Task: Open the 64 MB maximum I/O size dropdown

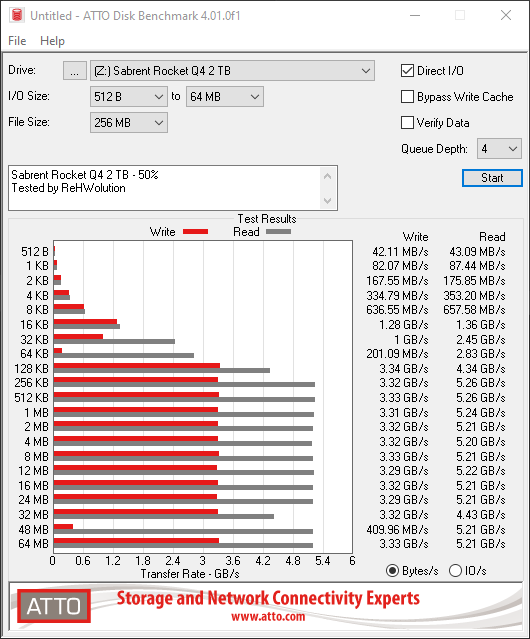Action: [225, 97]
